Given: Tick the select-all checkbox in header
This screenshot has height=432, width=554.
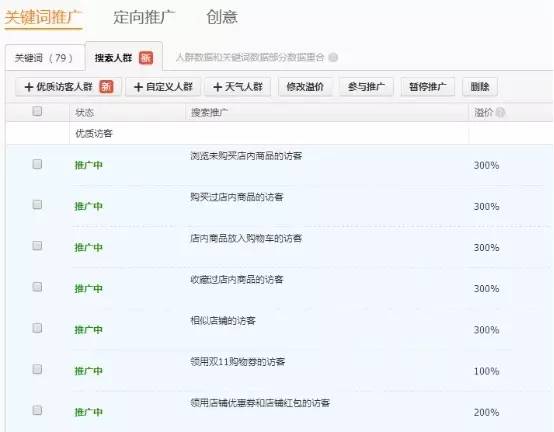Looking at the screenshot, I should (37, 111).
